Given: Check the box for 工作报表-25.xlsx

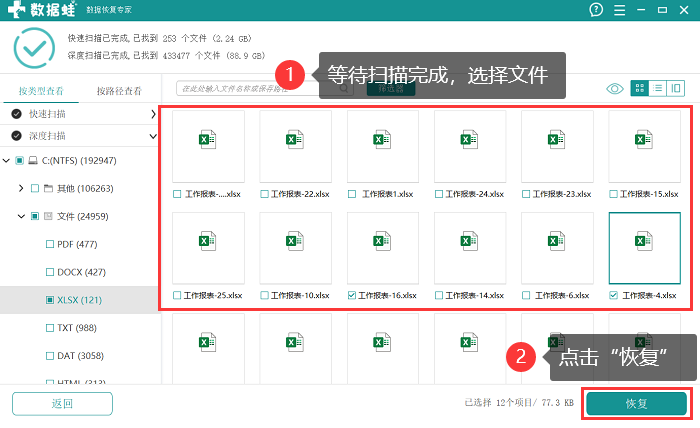Looking at the screenshot, I should (x=177, y=295).
